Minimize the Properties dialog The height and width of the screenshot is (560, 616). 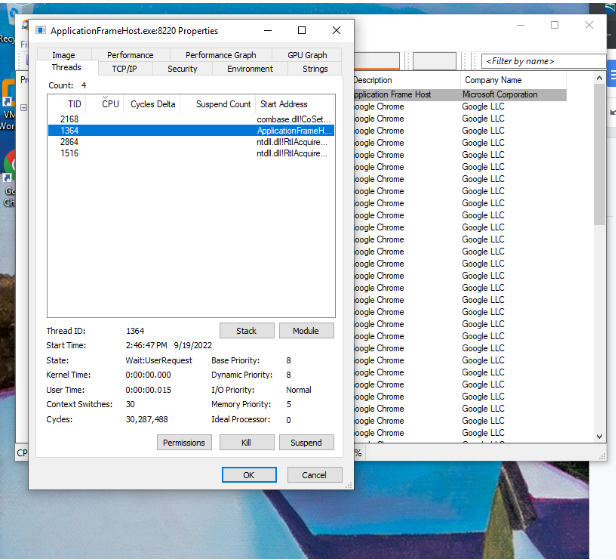268,30
